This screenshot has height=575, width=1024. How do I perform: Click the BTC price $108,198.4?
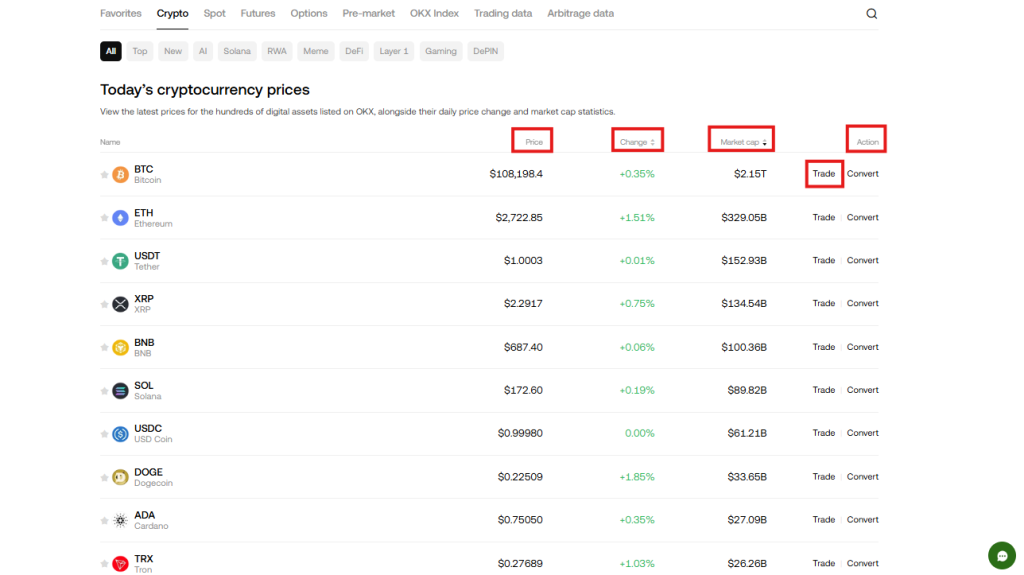516,174
